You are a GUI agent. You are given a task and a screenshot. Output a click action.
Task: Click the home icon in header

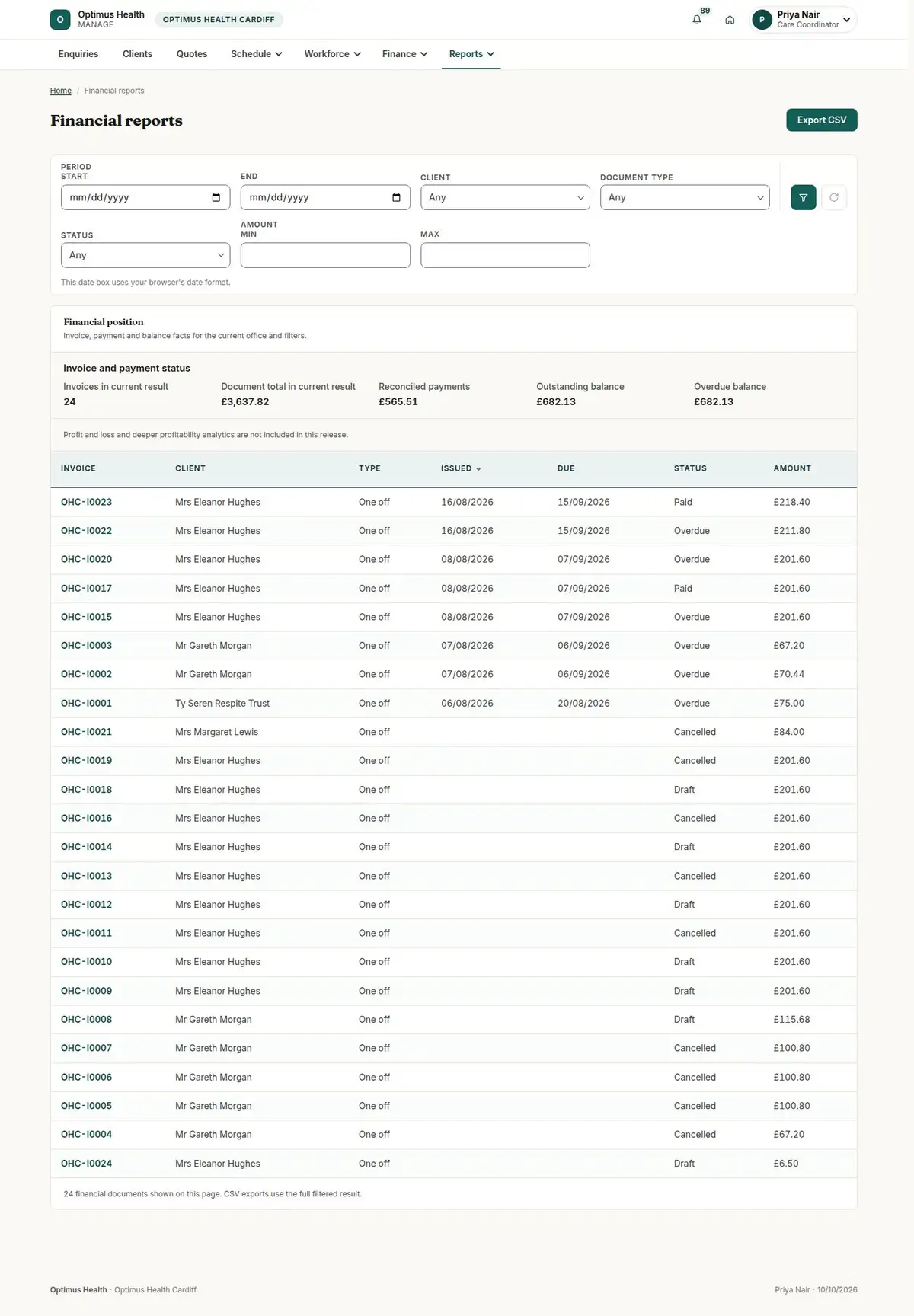coord(730,20)
